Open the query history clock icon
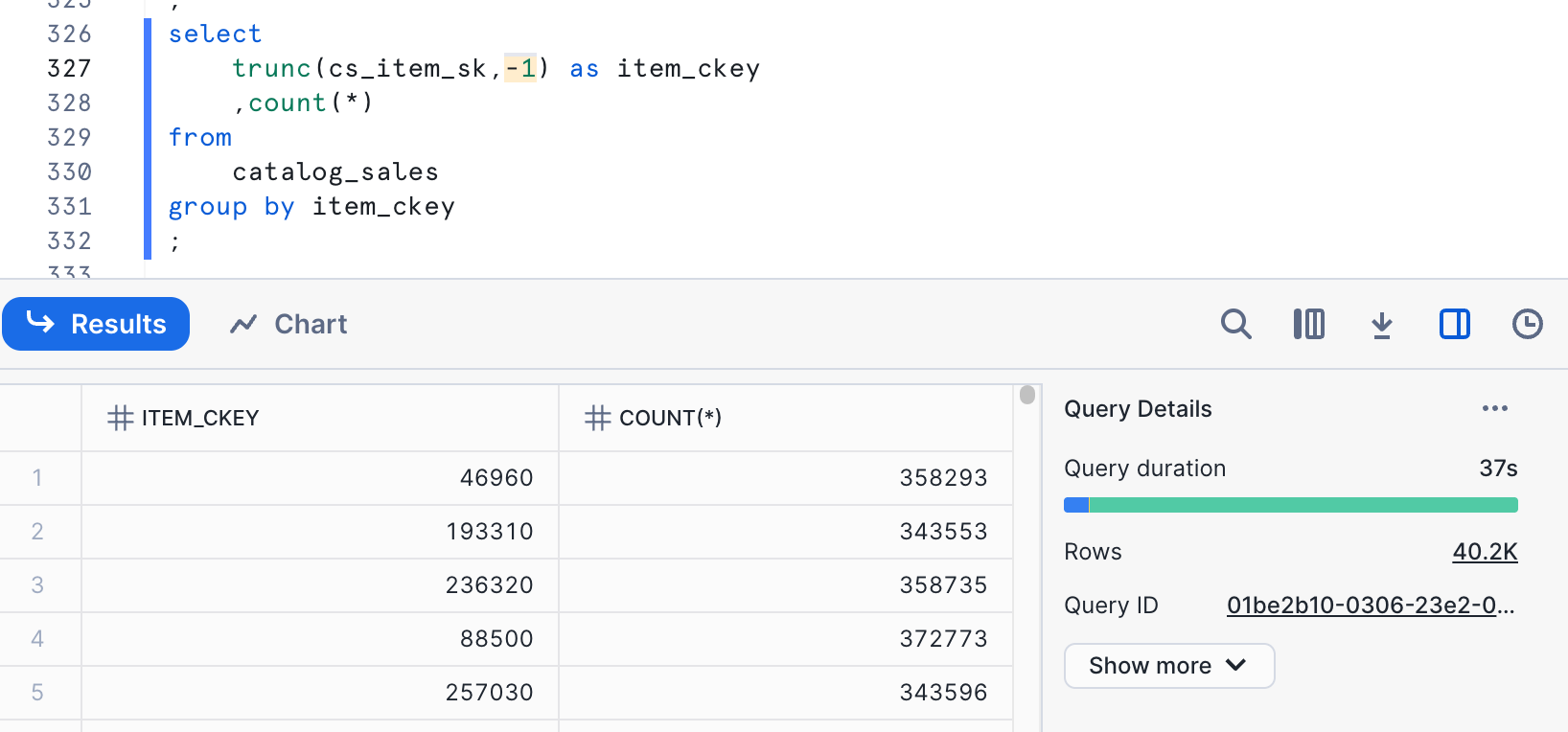The image size is (1568, 732). [x=1527, y=325]
